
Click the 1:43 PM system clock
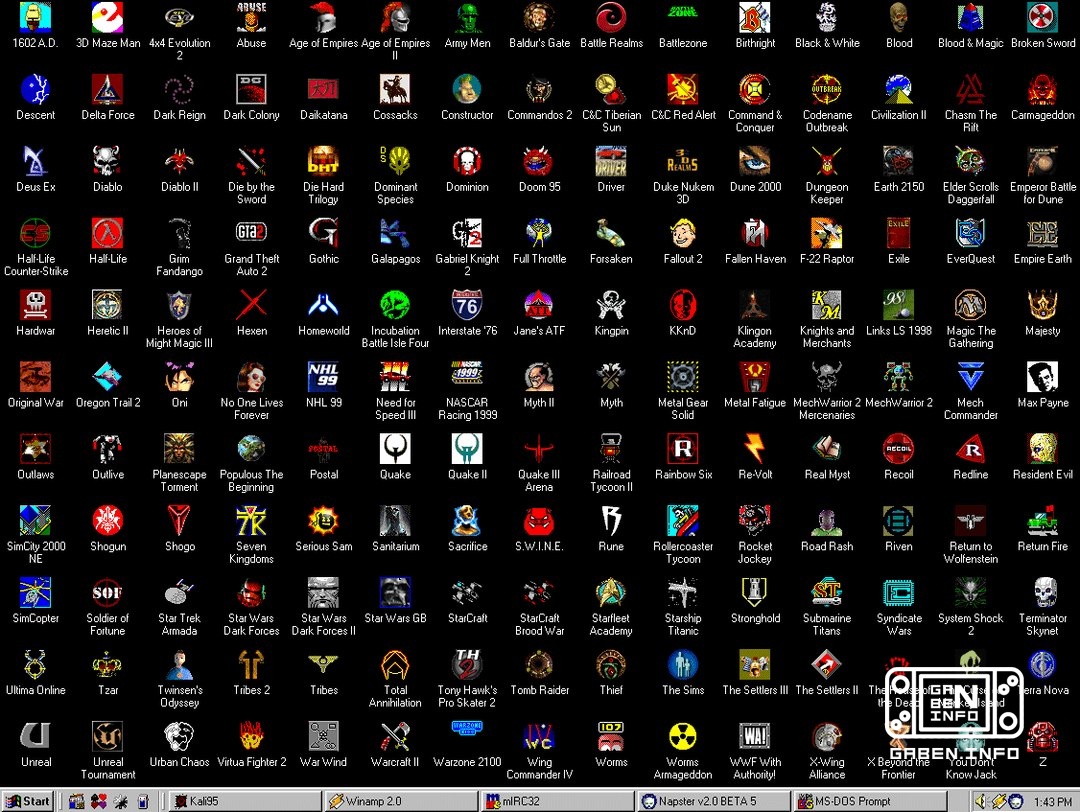tap(1052, 802)
